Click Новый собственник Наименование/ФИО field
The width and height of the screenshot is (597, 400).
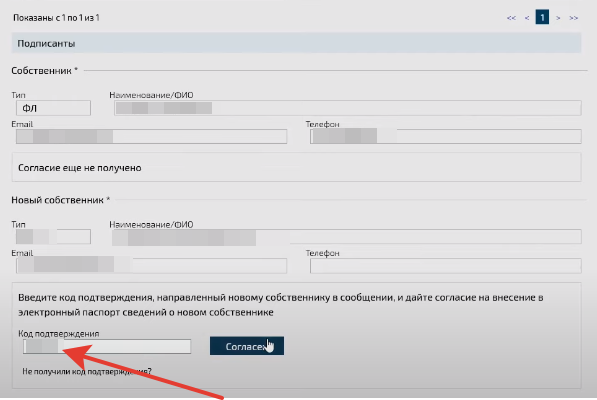(346, 237)
